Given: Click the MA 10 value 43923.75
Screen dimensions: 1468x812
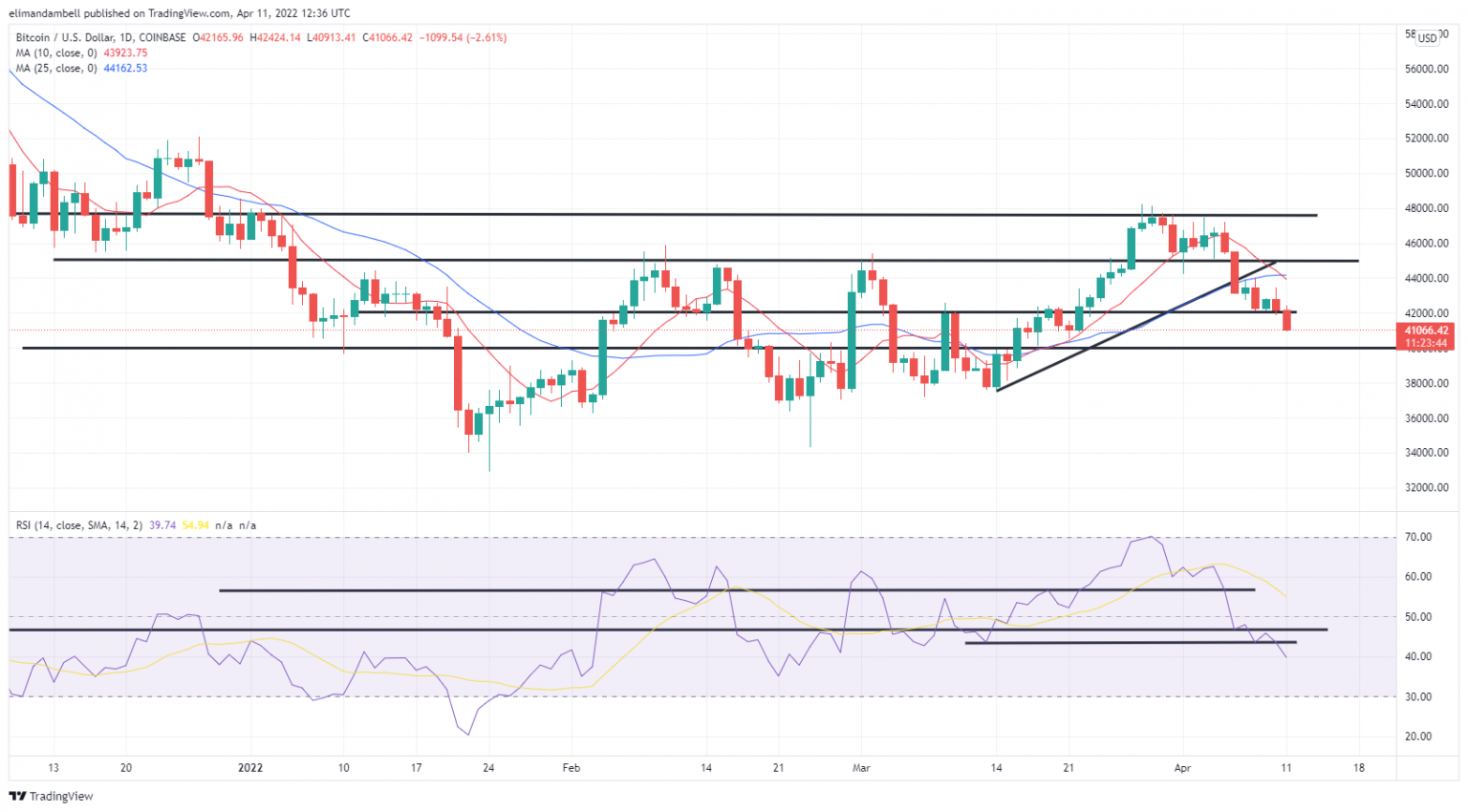Looking at the screenshot, I should coord(125,53).
